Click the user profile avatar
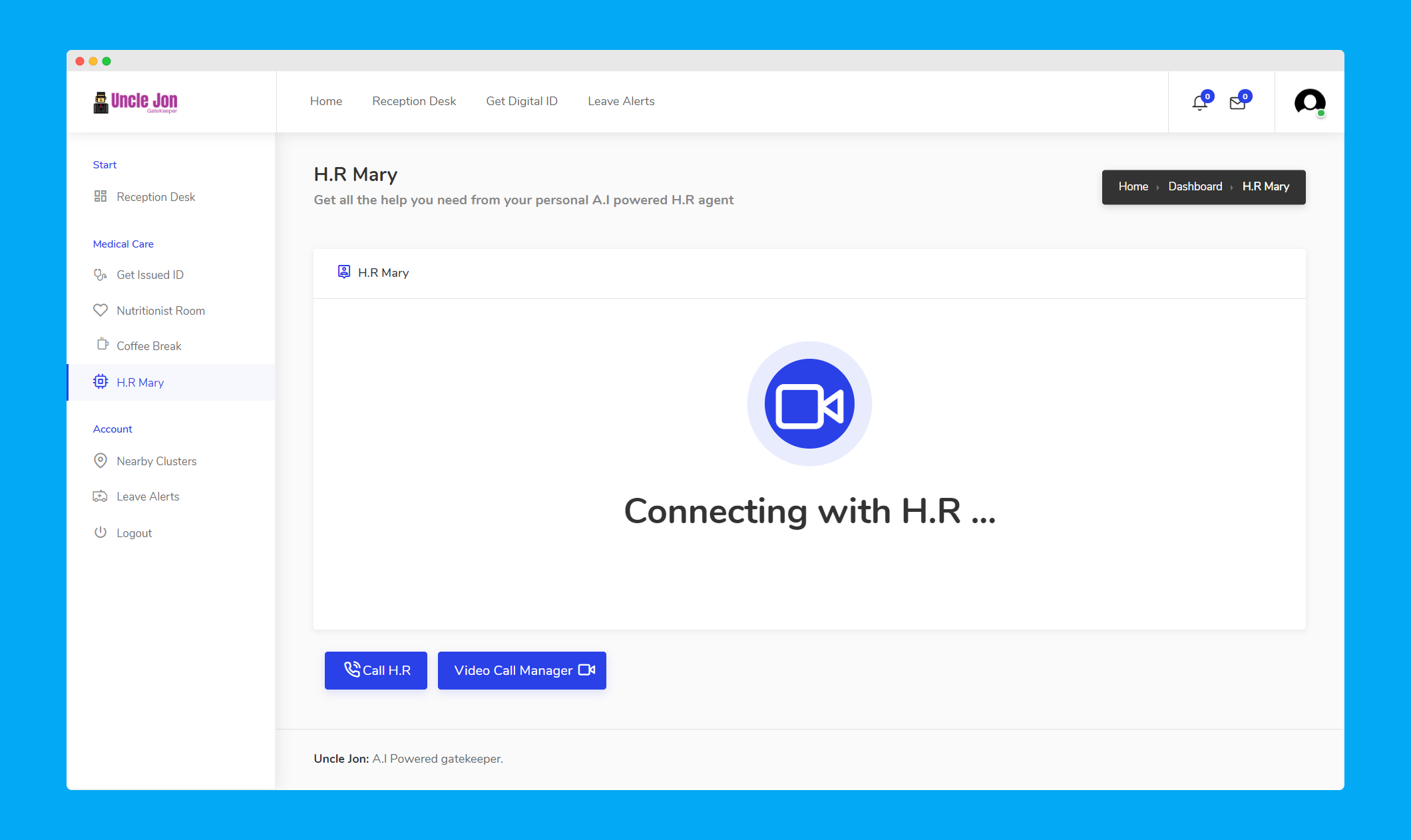Image resolution: width=1411 pixels, height=840 pixels. pos(1309,102)
